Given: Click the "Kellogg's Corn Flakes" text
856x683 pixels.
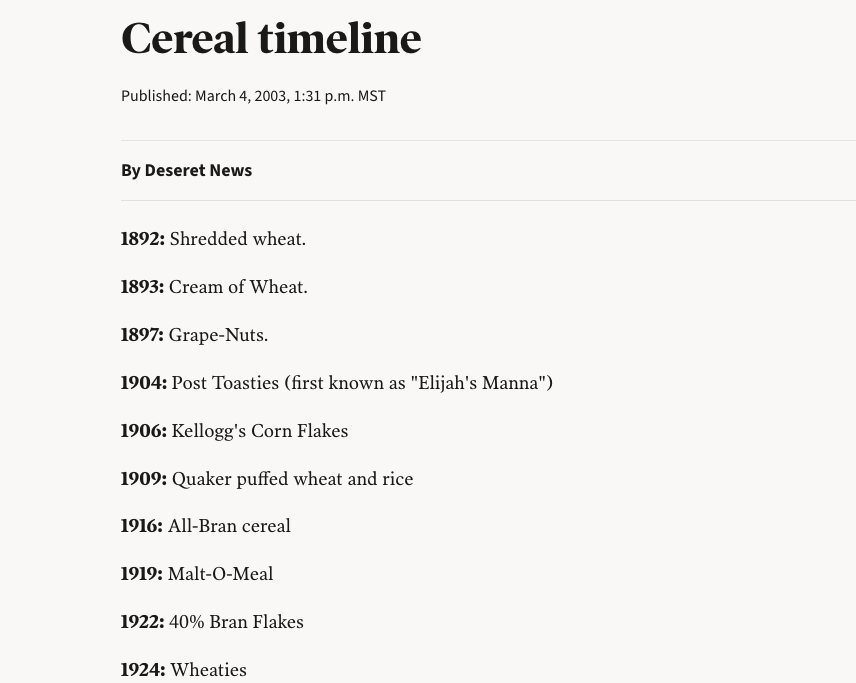Looking at the screenshot, I should tap(260, 431).
